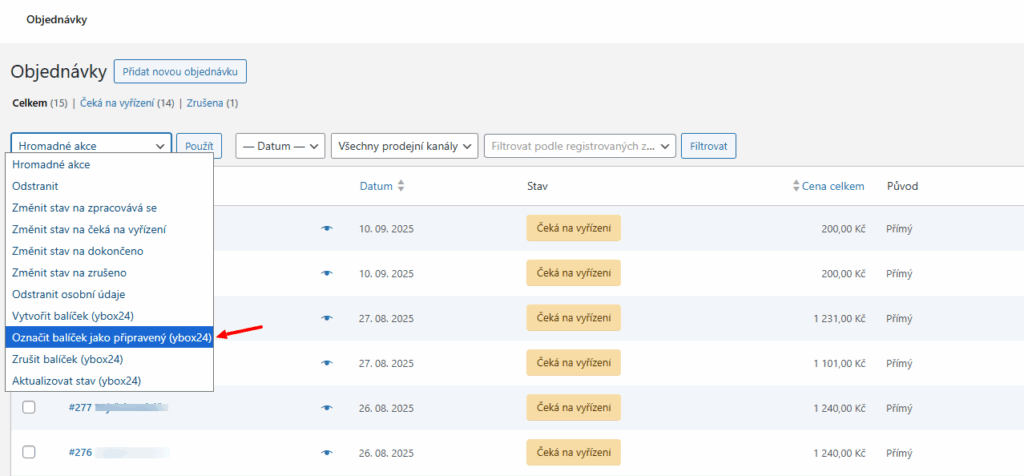Screen dimensions: 1024x476
Task: Click eye icon in the 1 101,00 Kč row
Action: pyautogui.click(x=326, y=363)
